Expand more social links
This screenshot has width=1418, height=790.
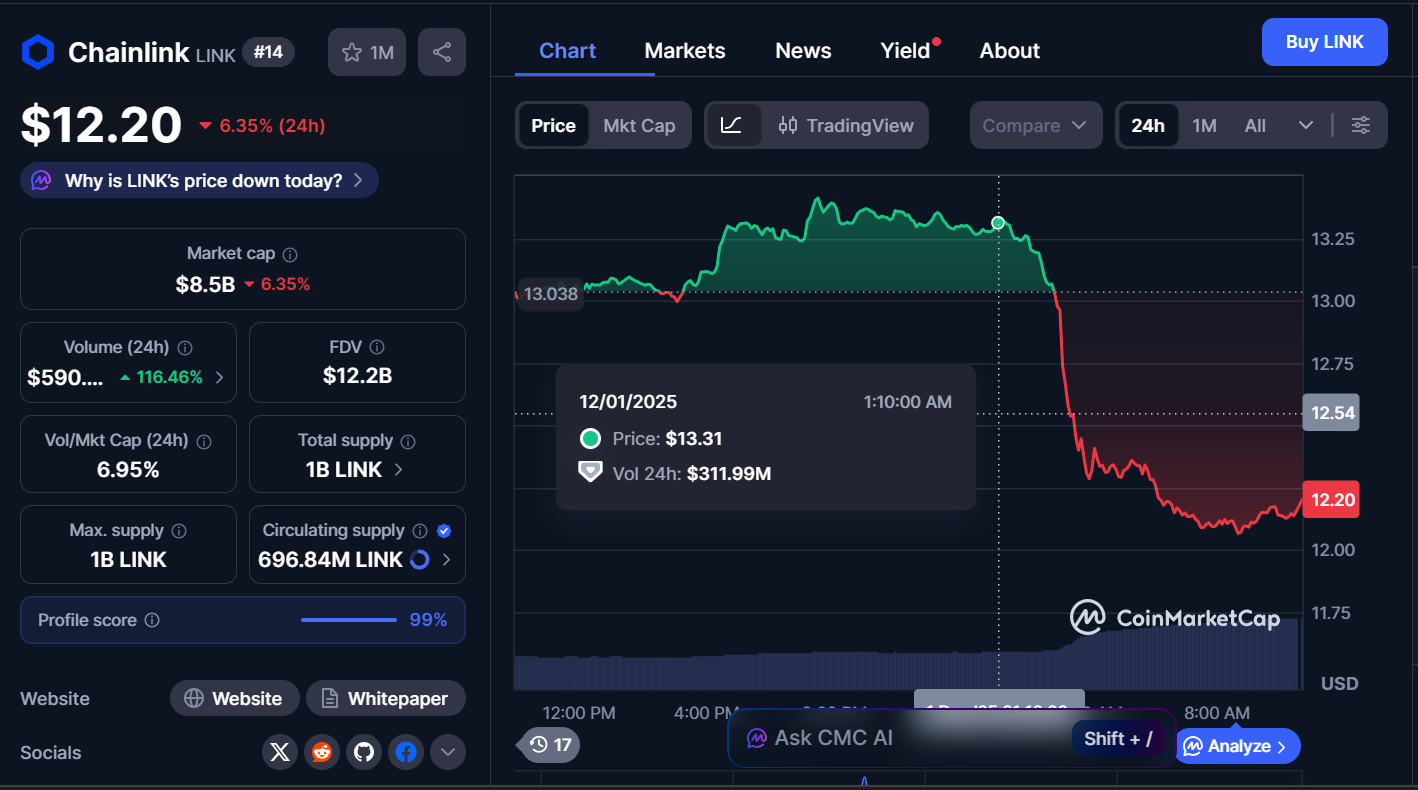click(447, 752)
